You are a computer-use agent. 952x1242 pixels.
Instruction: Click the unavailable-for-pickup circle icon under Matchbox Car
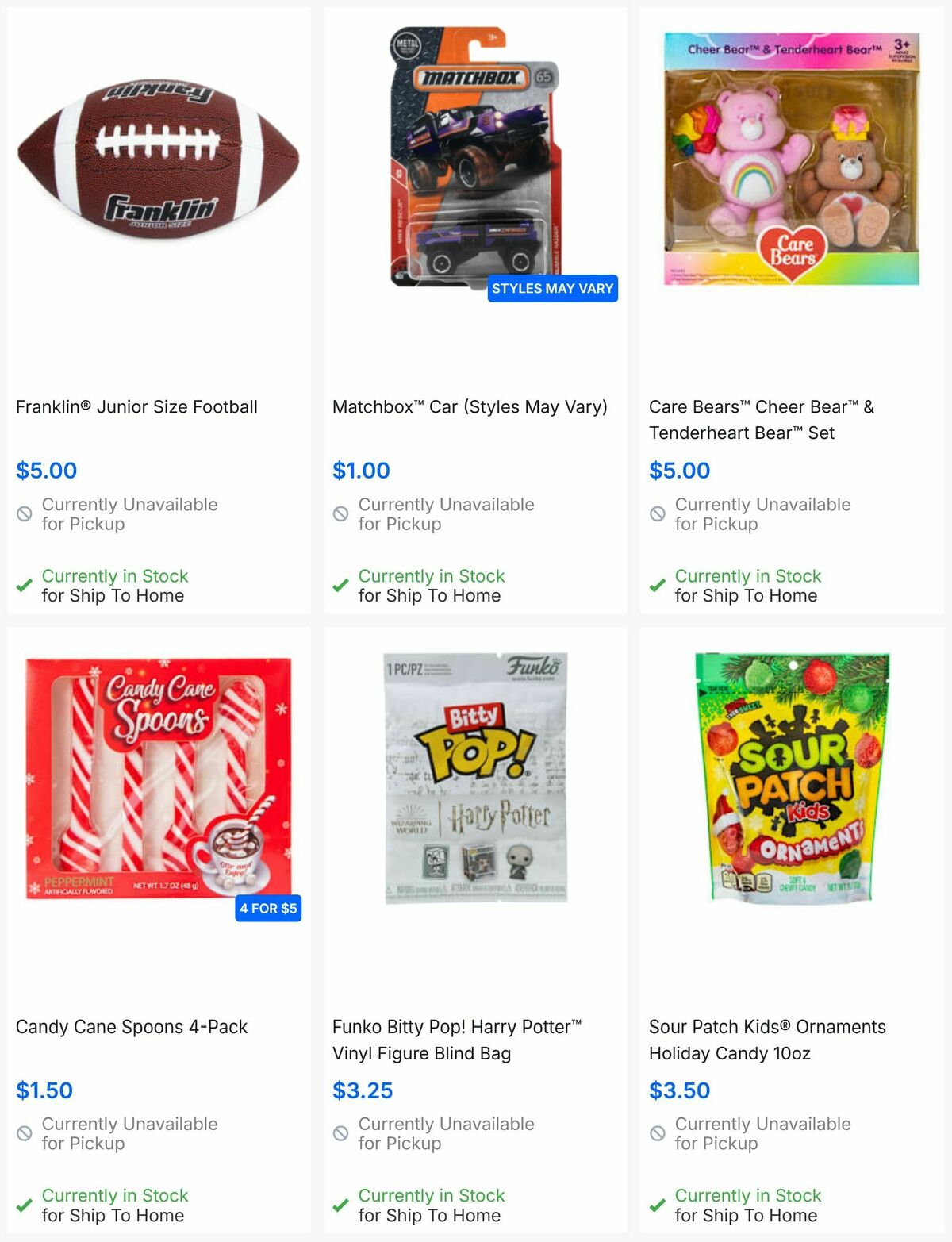[x=341, y=514]
